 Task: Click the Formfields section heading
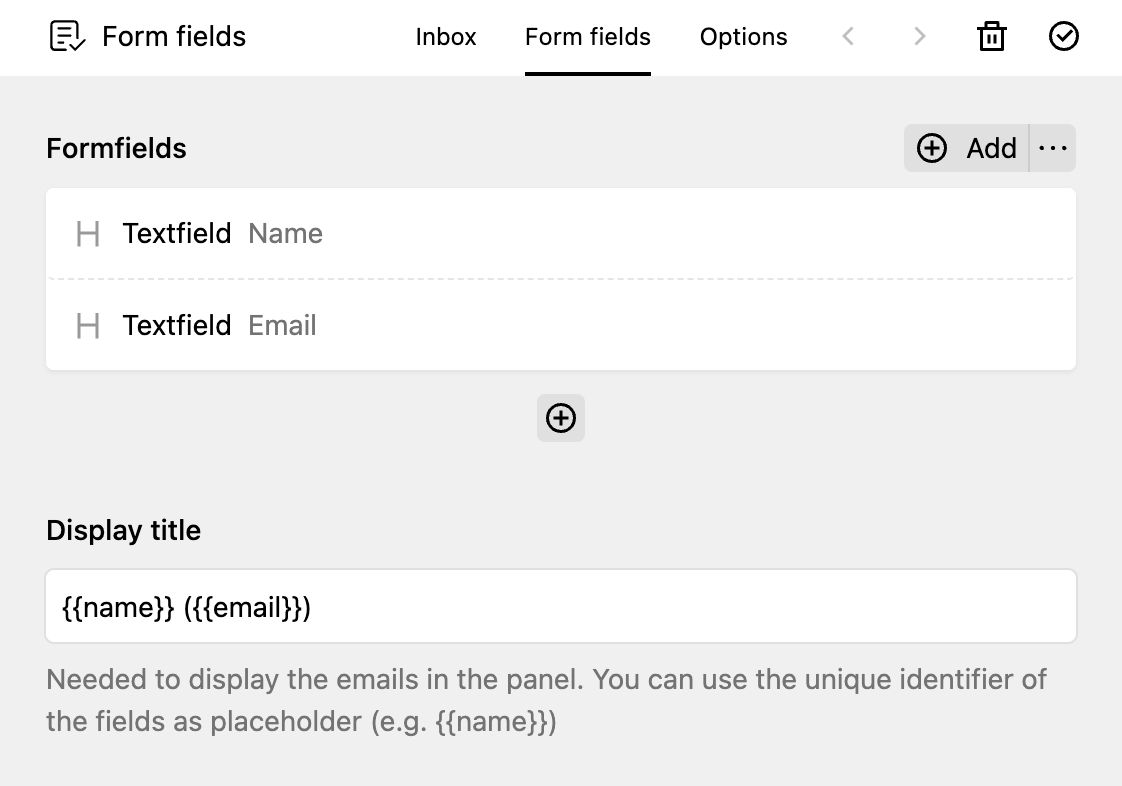[x=116, y=147]
